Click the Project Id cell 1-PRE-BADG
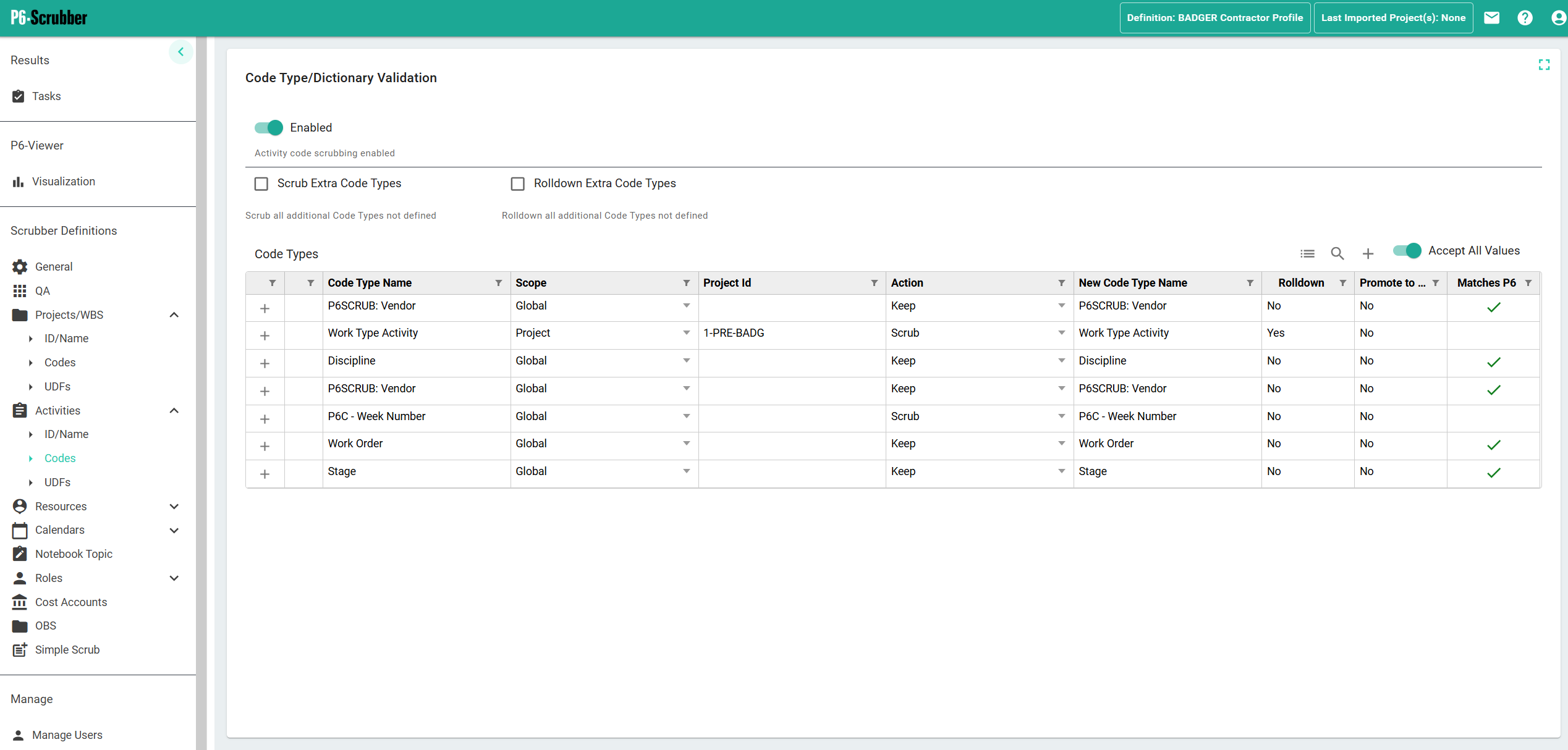The width and height of the screenshot is (1568, 750). pyautogui.click(x=734, y=333)
